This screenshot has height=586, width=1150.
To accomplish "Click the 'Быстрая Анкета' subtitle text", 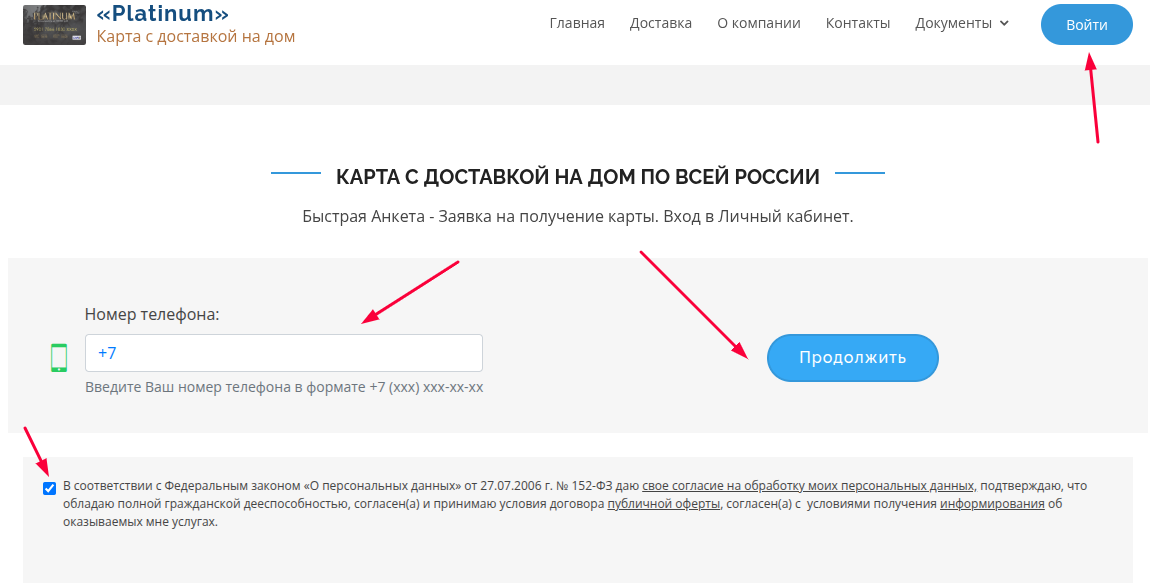I will 578,217.
